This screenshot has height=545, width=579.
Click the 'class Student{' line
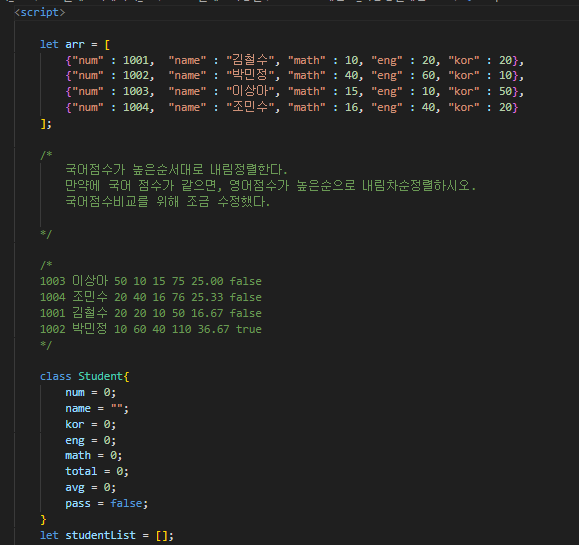pyautogui.click(x=85, y=376)
